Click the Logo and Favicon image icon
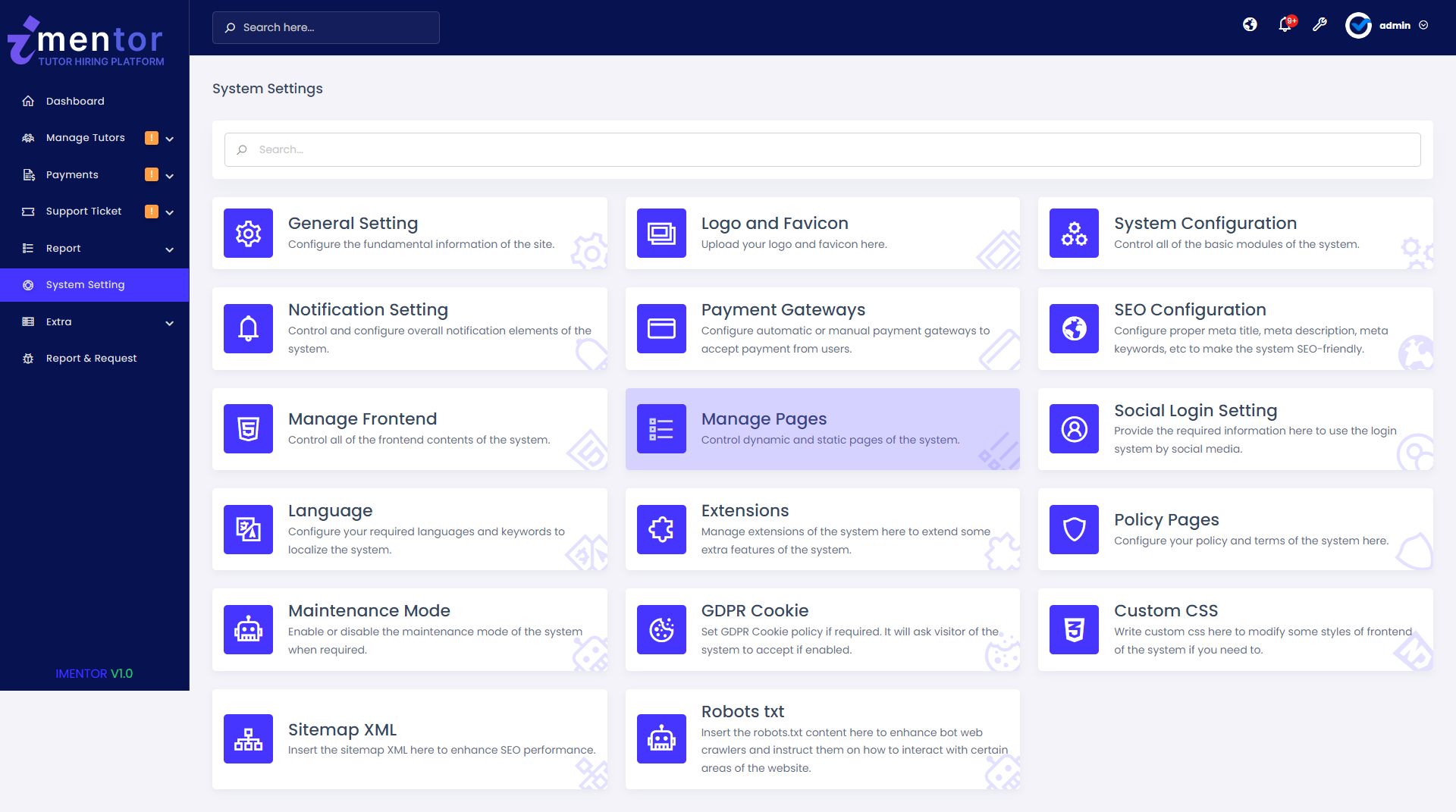Screen dimensions: 1456x812 click(x=661, y=233)
